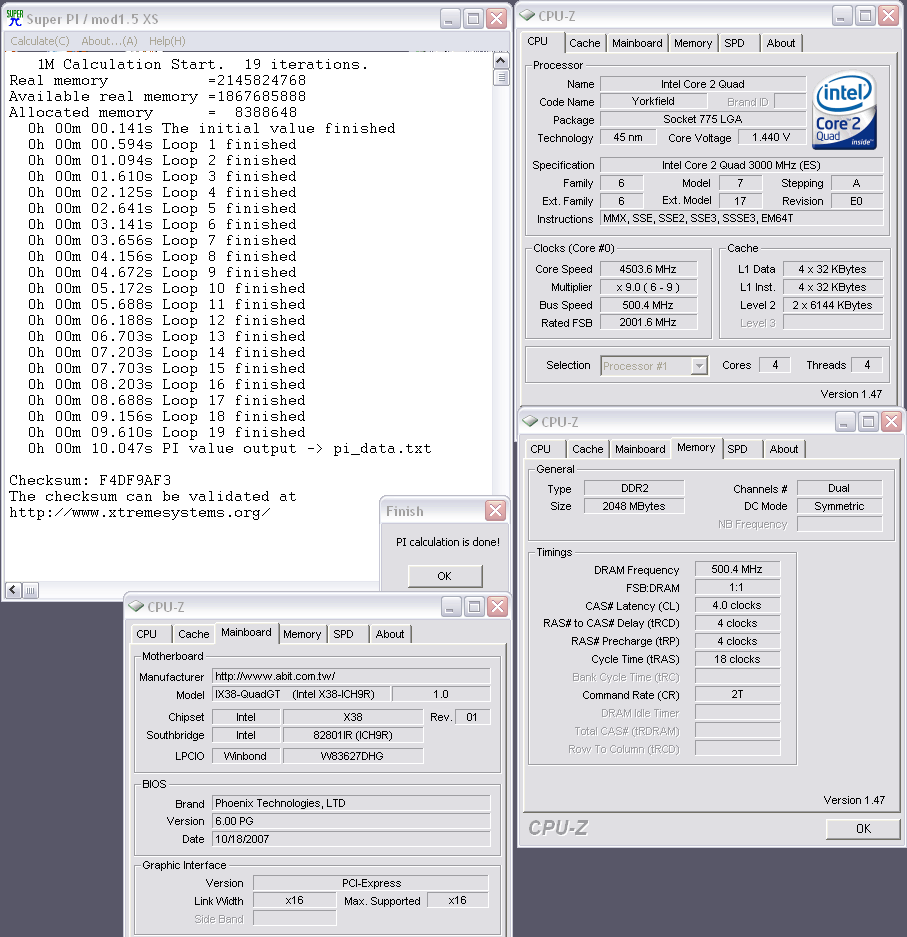Click the top CPU-Z window title icon
Viewport: 907px width, 937px height.
point(528,16)
